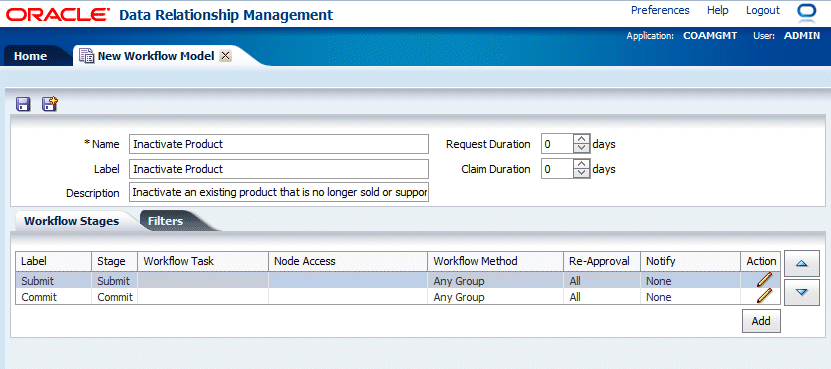Viewport: 831px width, 369px height.
Task: Click Any Group in the Commit row
Action: [x=459, y=297]
